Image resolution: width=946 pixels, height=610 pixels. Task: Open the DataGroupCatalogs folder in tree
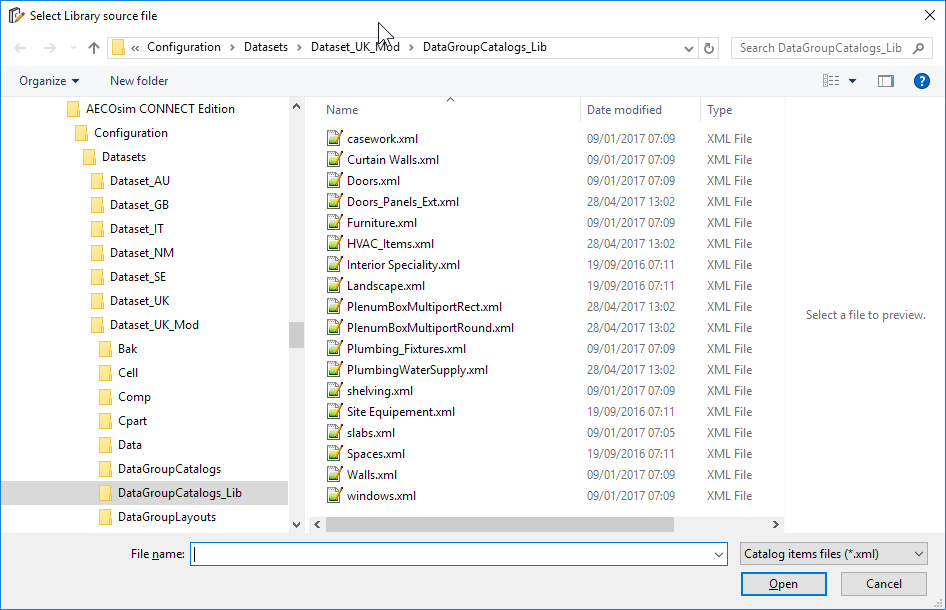(160, 469)
